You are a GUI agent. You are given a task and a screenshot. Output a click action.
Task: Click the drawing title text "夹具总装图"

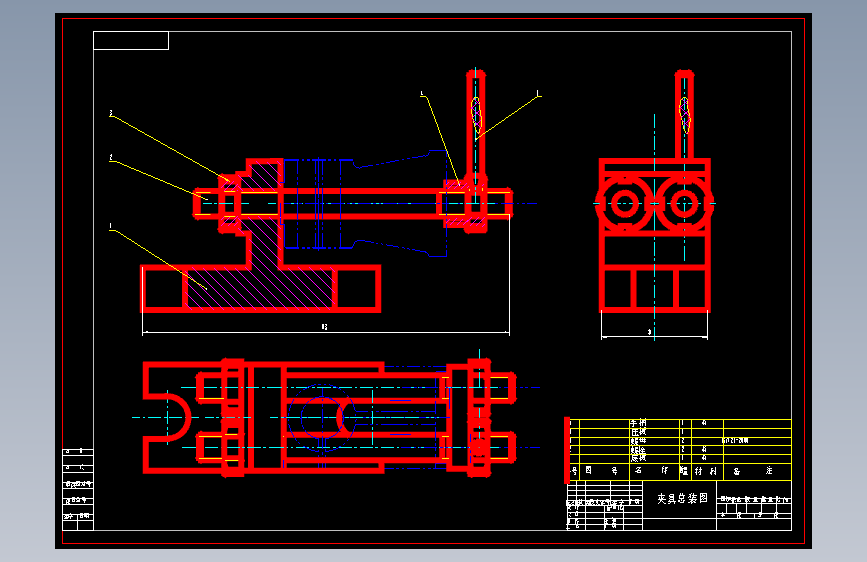(682, 498)
